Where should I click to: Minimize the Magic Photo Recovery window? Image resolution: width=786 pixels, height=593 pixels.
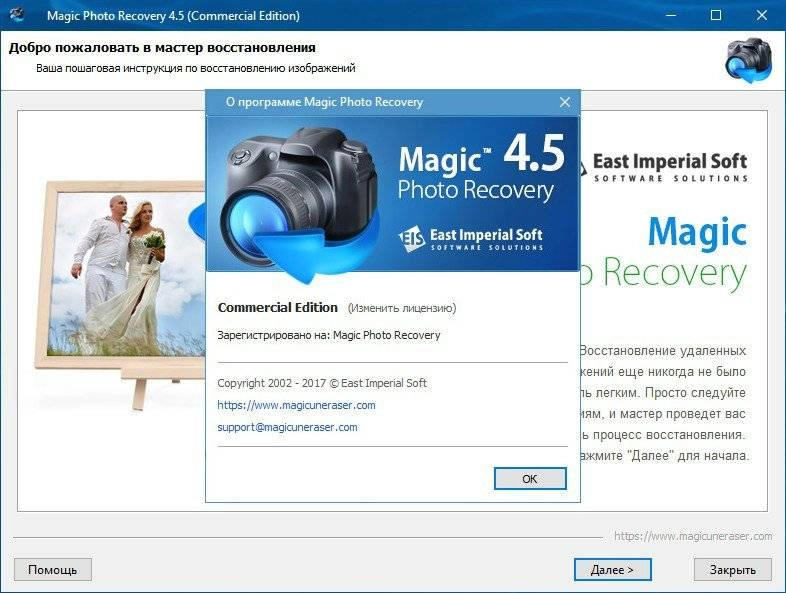(670, 15)
